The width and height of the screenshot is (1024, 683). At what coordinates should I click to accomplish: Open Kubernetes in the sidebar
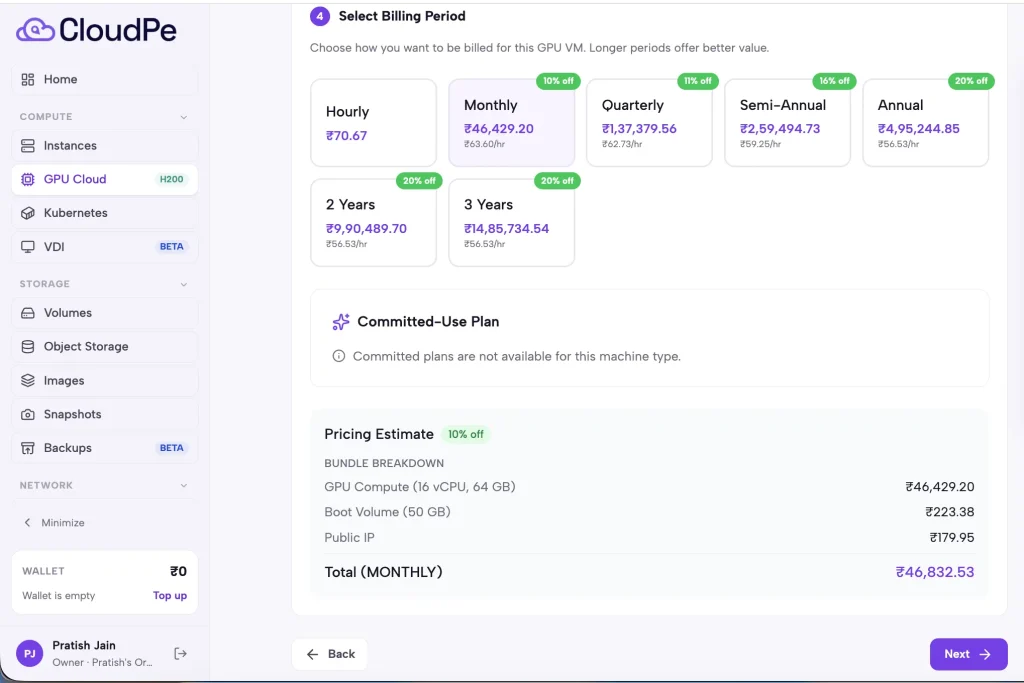coord(104,214)
